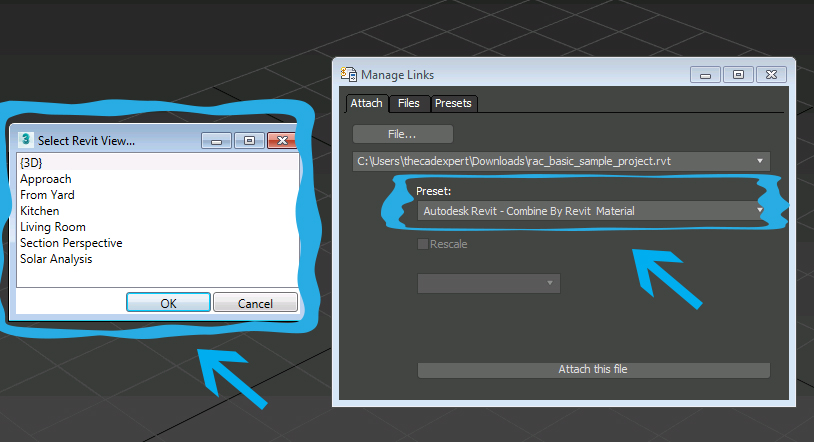This screenshot has width=814, height=442.
Task: Close the Select Revit View dialog
Action: (282, 140)
